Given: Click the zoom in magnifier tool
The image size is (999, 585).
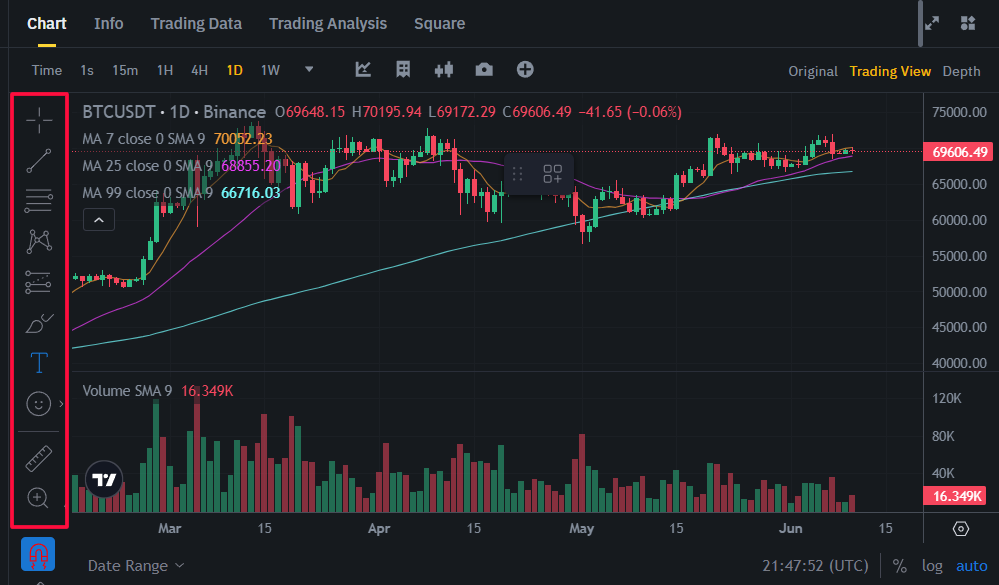Looking at the screenshot, I should point(38,498).
